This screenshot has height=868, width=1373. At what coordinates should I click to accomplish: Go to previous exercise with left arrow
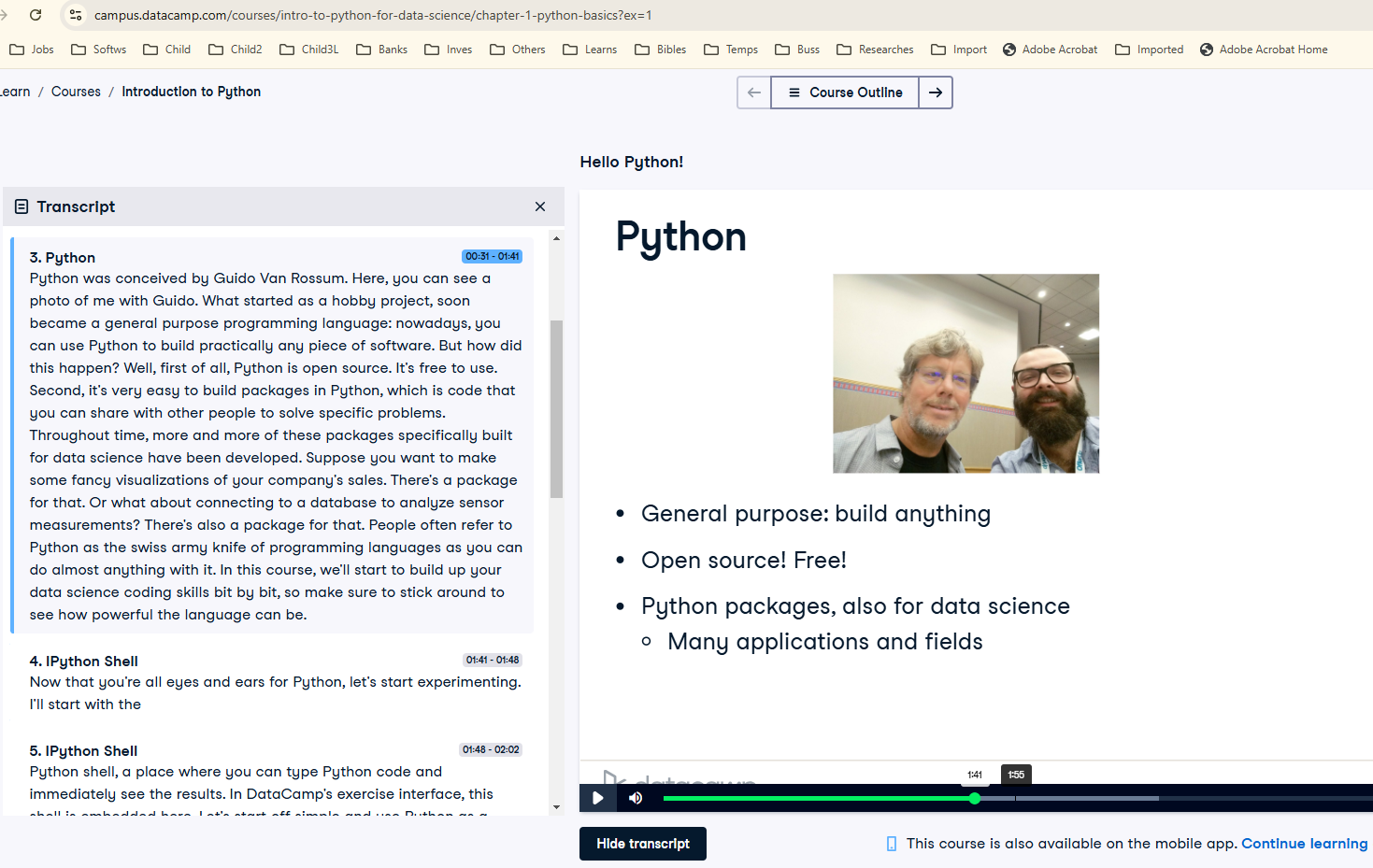coord(754,92)
